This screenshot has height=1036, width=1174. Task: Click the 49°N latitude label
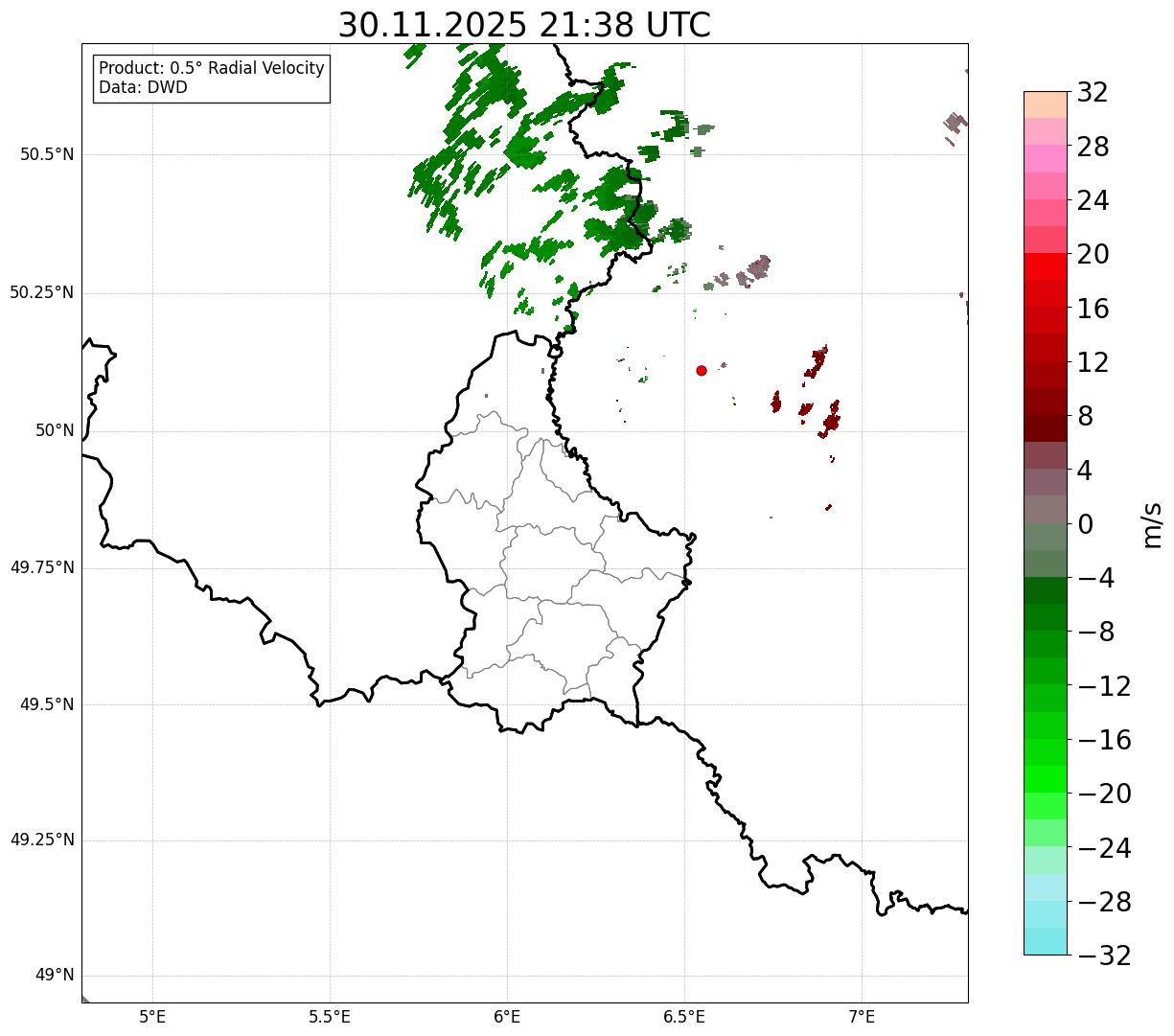[55, 976]
